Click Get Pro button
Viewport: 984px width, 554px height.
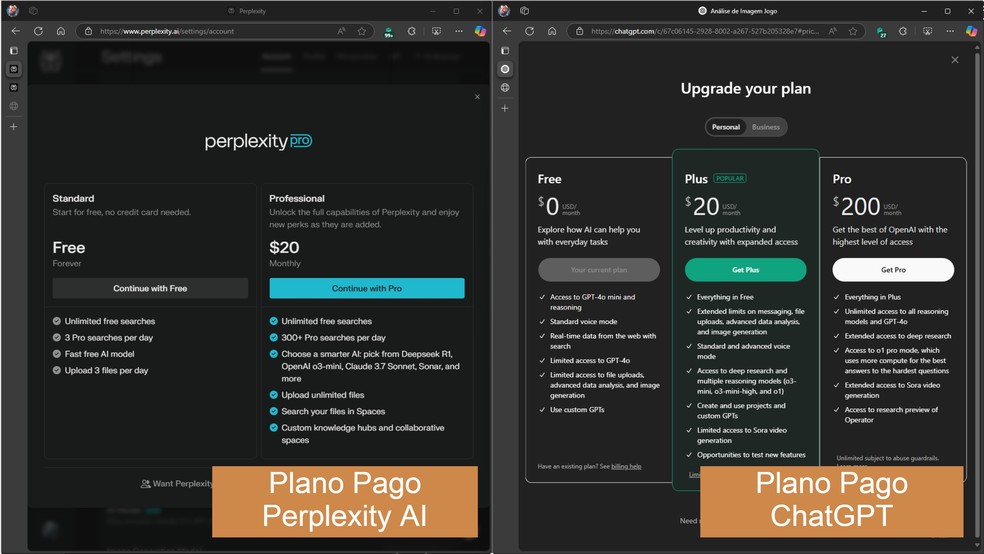893,270
